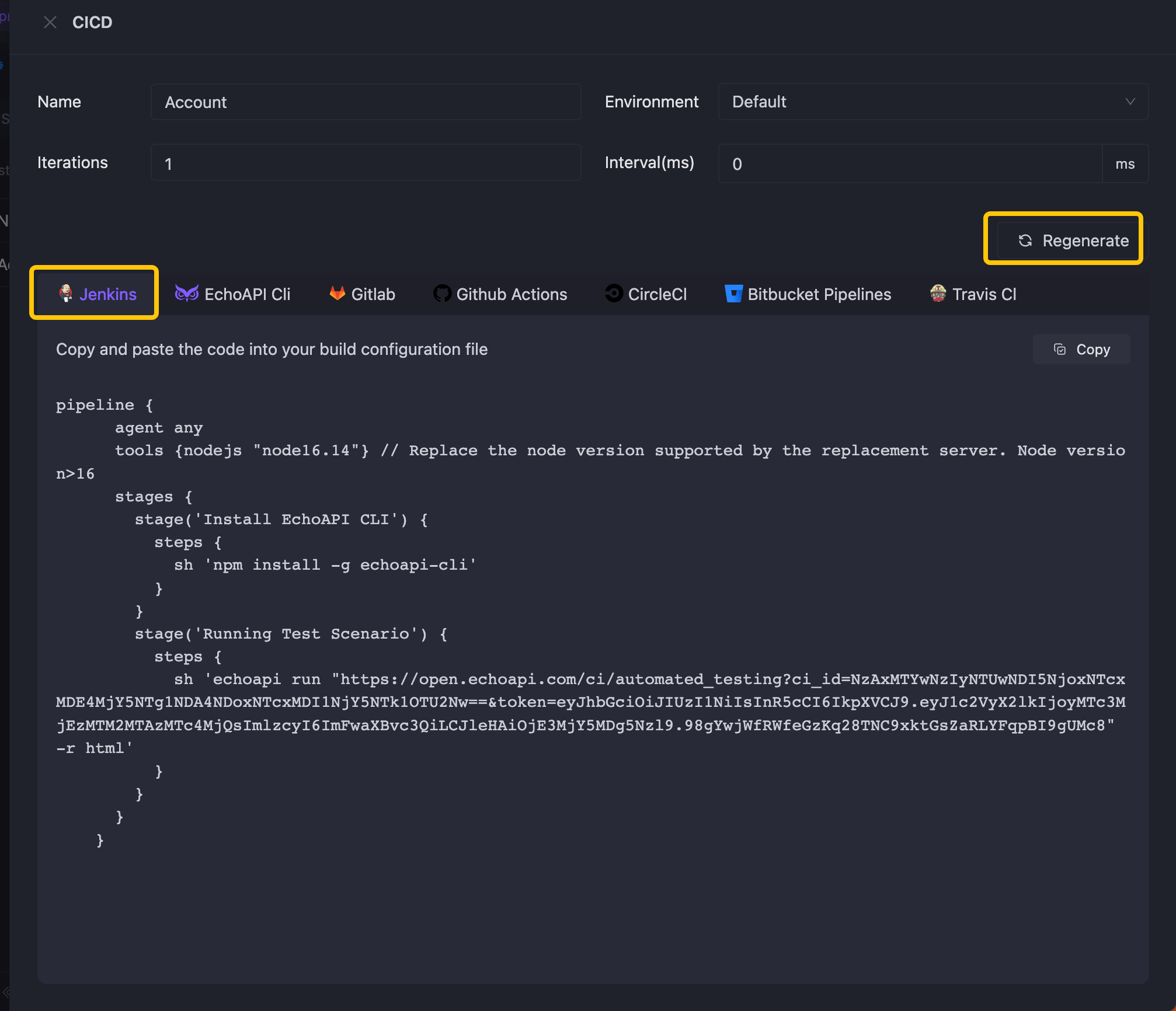This screenshot has height=1011, width=1176.
Task: Focus the Iterations input field
Action: click(x=366, y=163)
